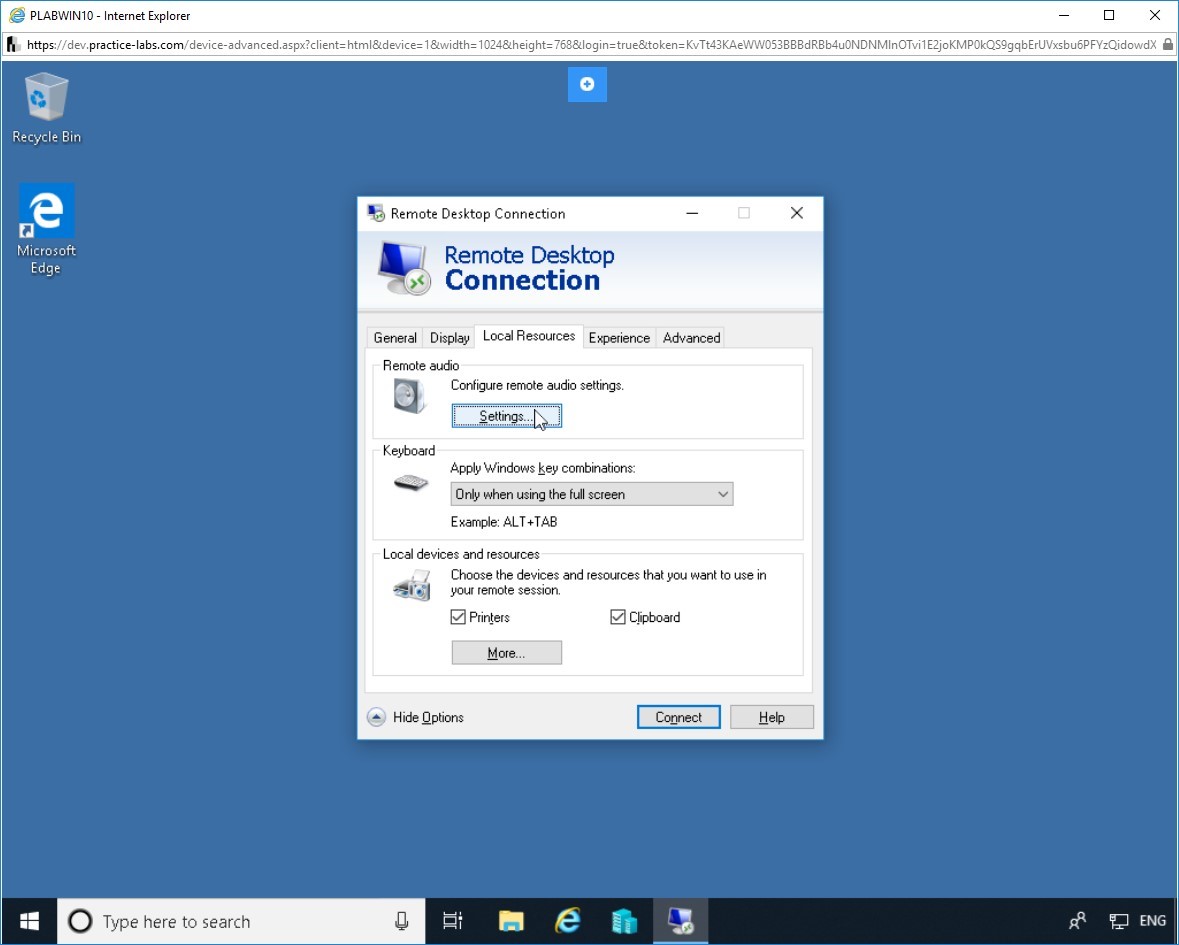Image resolution: width=1179 pixels, height=945 pixels.
Task: Open the Windows Start menu
Action: pos(29,921)
